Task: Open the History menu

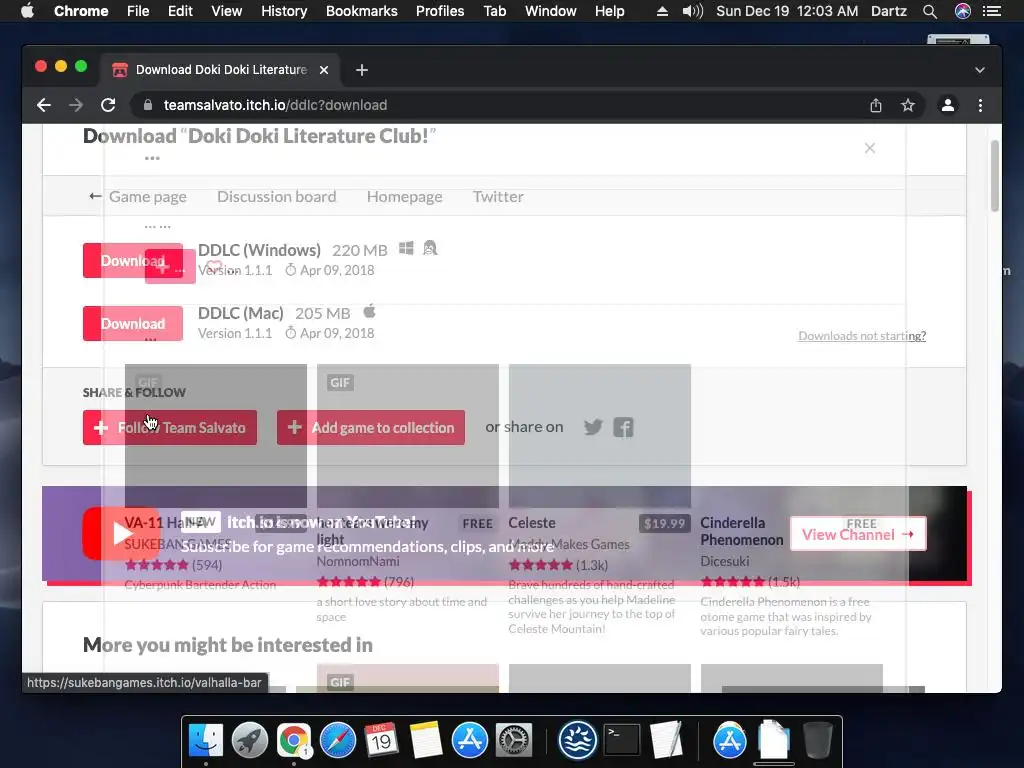Action: click(284, 11)
